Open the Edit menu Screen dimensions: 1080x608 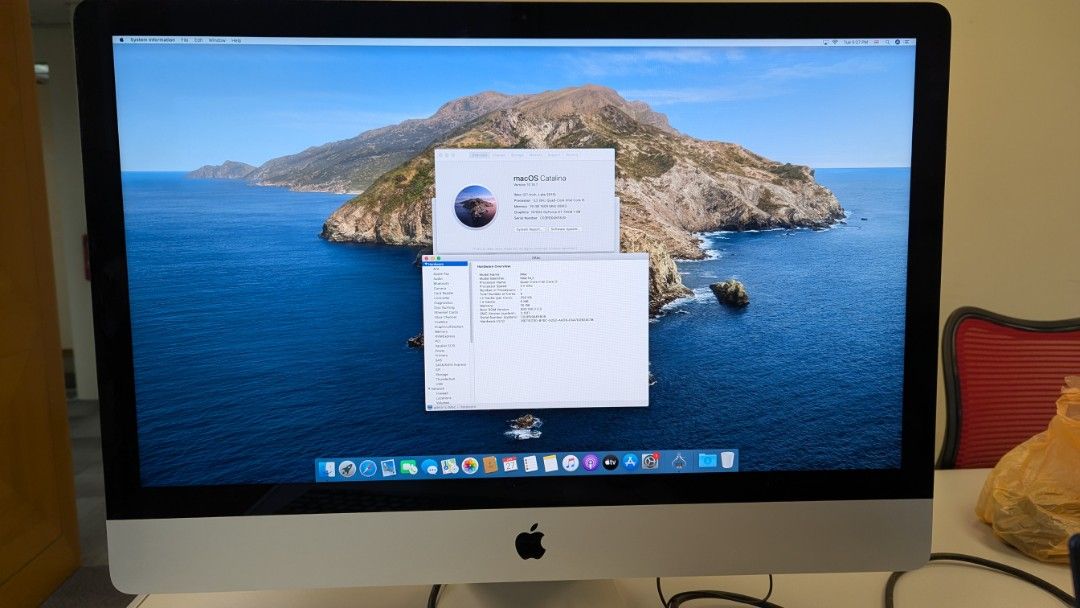[198, 40]
